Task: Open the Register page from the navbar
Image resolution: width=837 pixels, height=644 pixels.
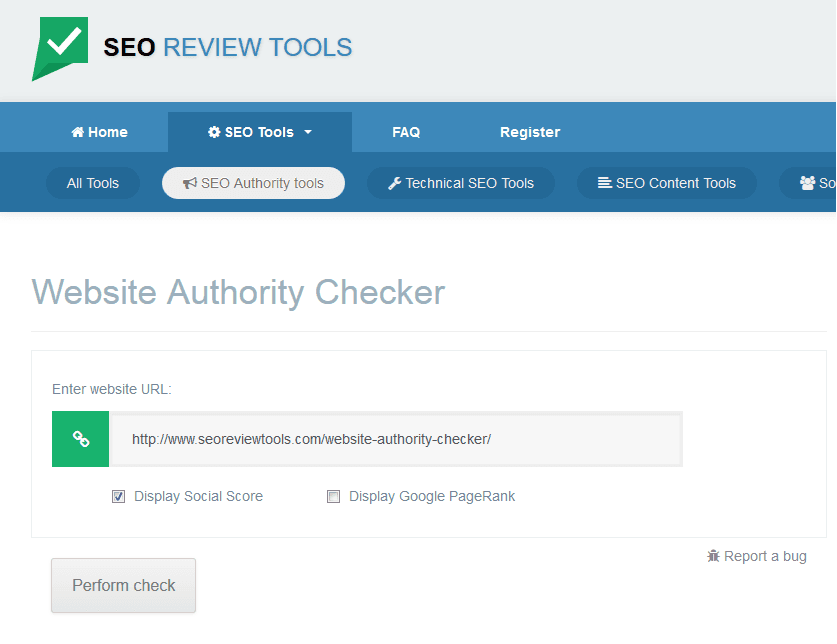Action: click(x=530, y=131)
